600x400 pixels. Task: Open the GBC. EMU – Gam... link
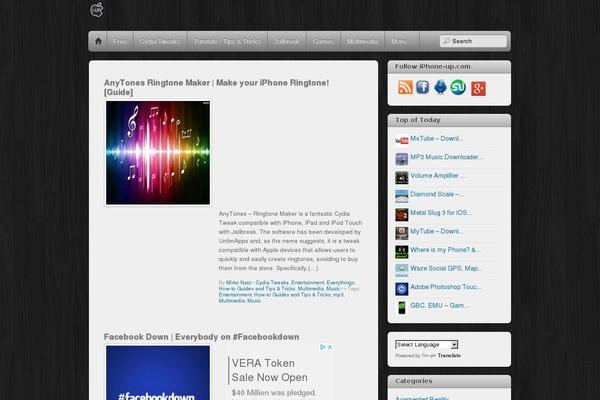tap(440, 305)
